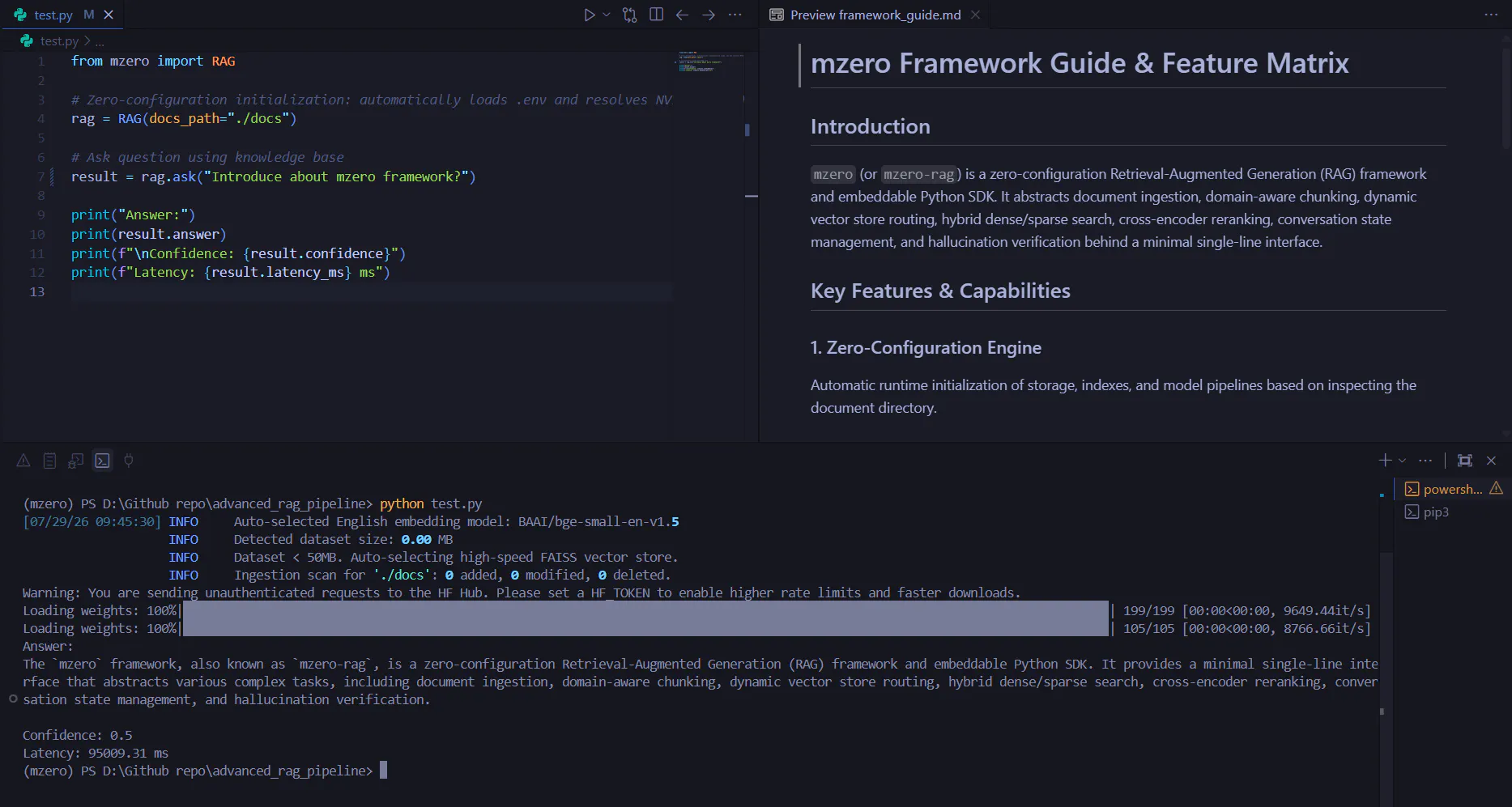Click the 'rag = RAG(docs_path="./docs")' code line

(x=184, y=118)
